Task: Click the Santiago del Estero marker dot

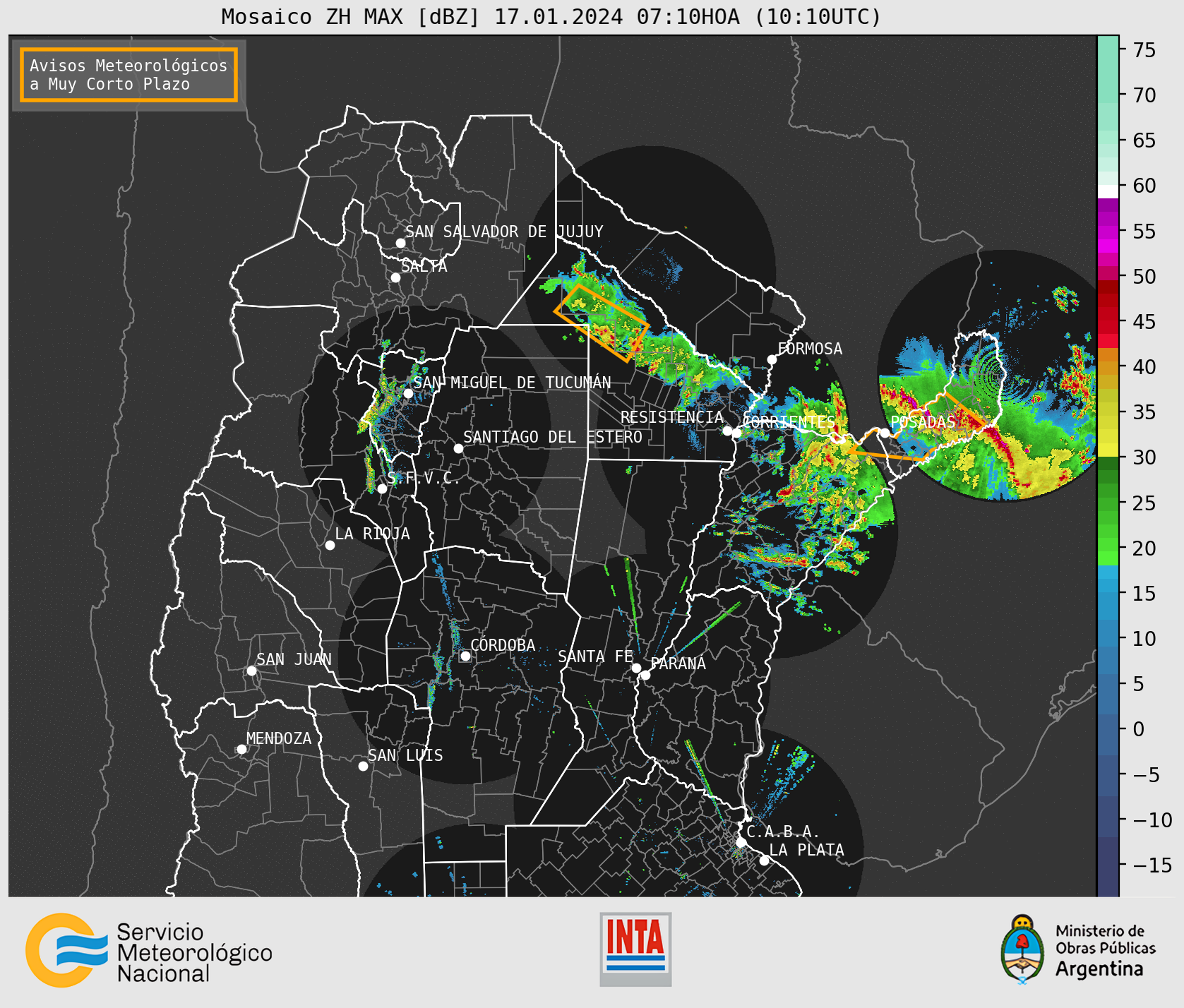Action: (458, 448)
